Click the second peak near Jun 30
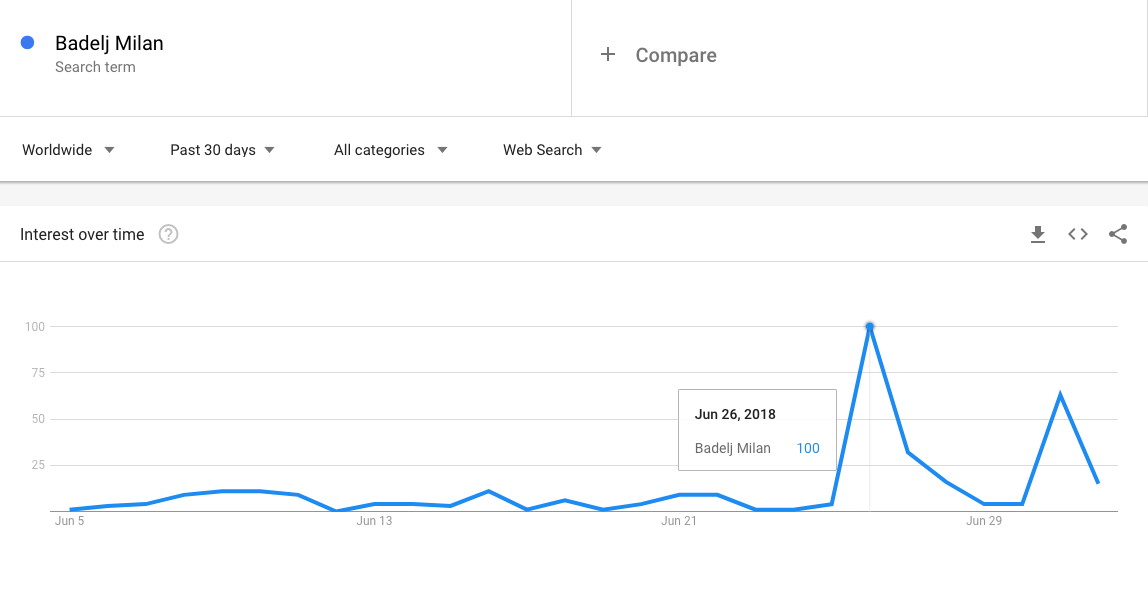This screenshot has width=1148, height=596. tap(1060, 395)
